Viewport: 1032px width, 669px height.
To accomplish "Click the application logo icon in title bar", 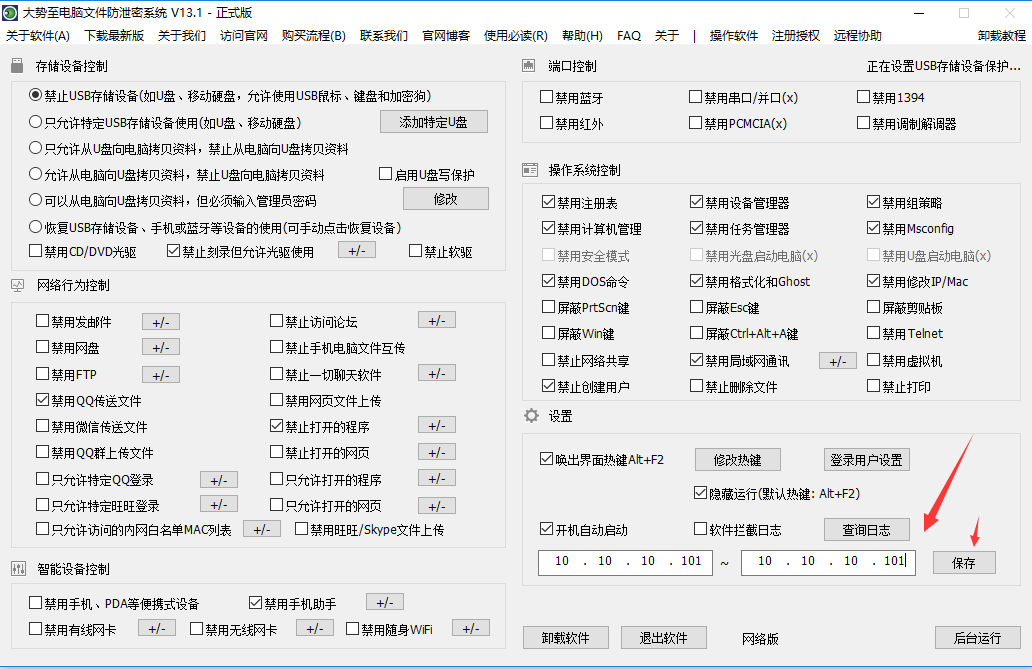I will pos(10,13).
